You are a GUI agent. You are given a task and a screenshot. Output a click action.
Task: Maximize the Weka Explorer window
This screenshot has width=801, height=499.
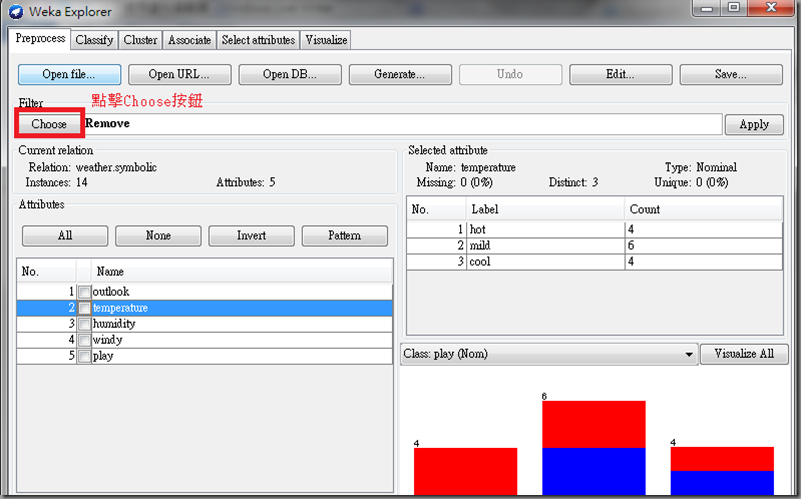click(x=734, y=8)
